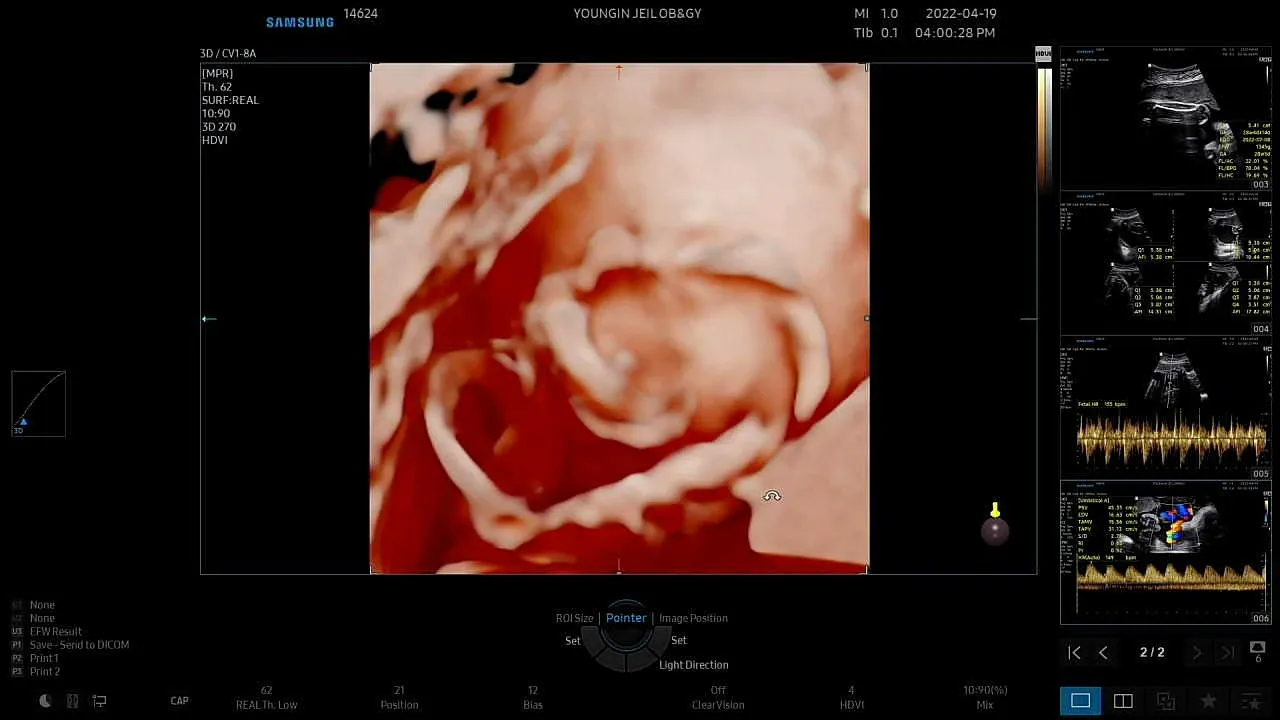Click the first None user key
Viewport: 1280px width, 720px height.
pos(42,605)
